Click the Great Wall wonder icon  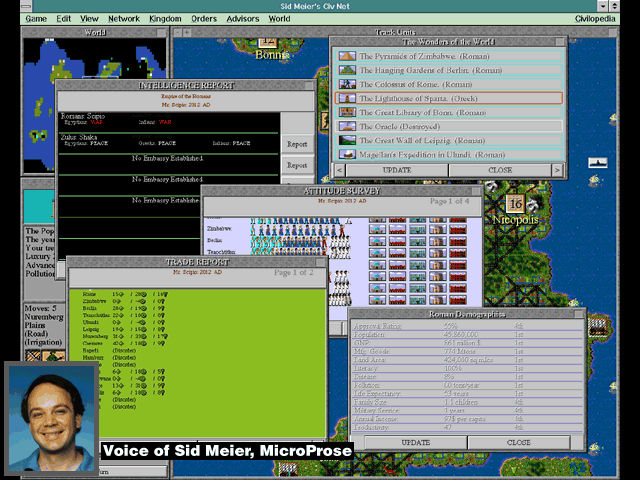pos(347,140)
